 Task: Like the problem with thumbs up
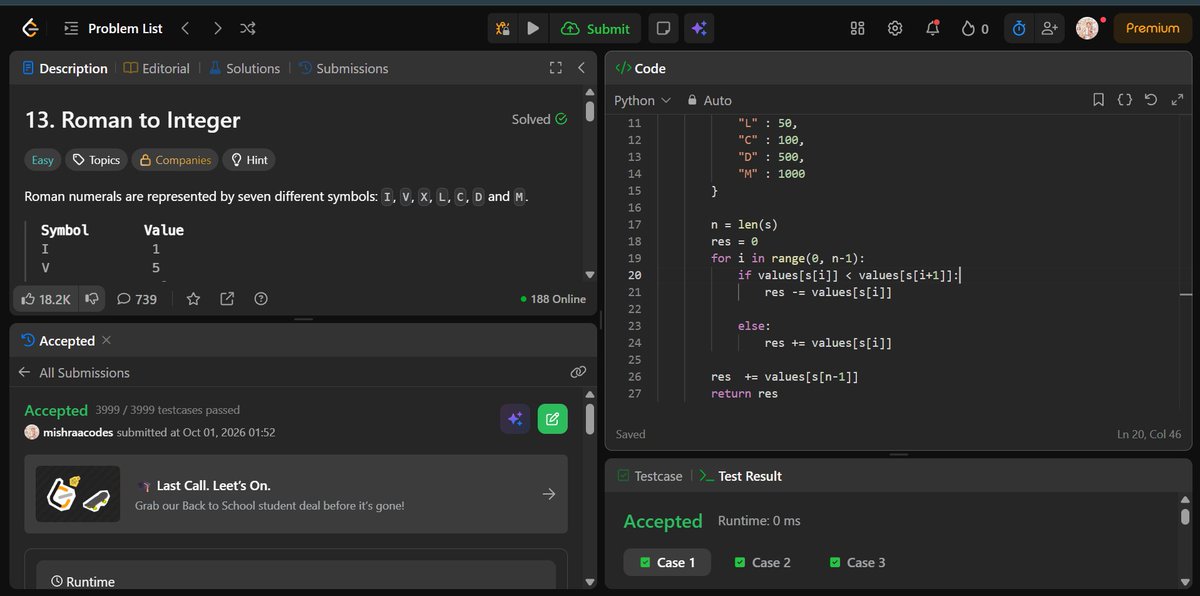coord(46,299)
